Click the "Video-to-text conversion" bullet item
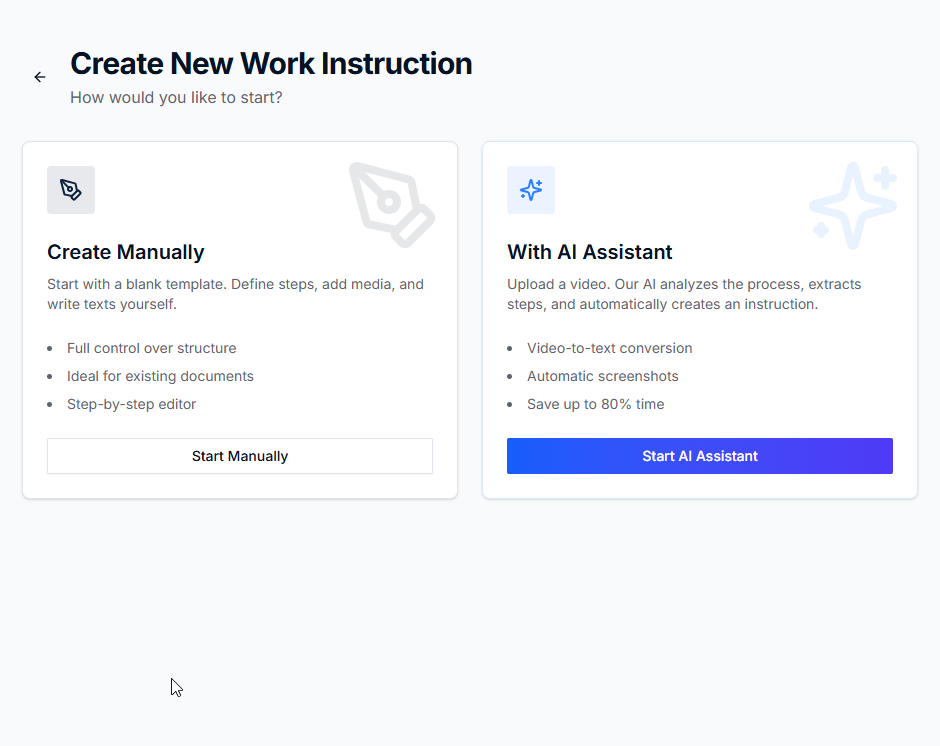940x746 pixels. pyautogui.click(x=610, y=348)
